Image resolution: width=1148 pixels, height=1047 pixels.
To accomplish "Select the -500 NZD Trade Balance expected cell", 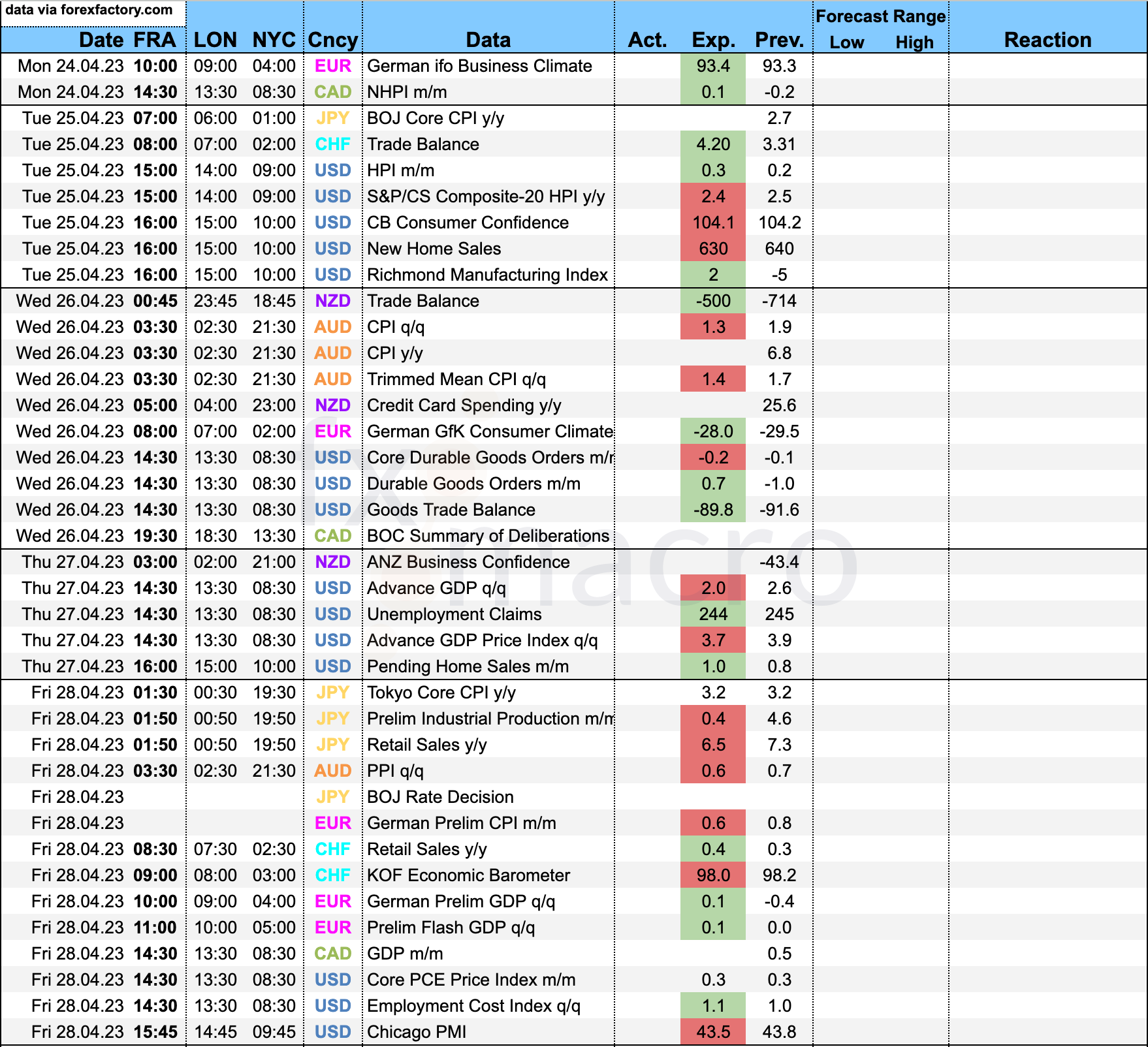I will [713, 301].
